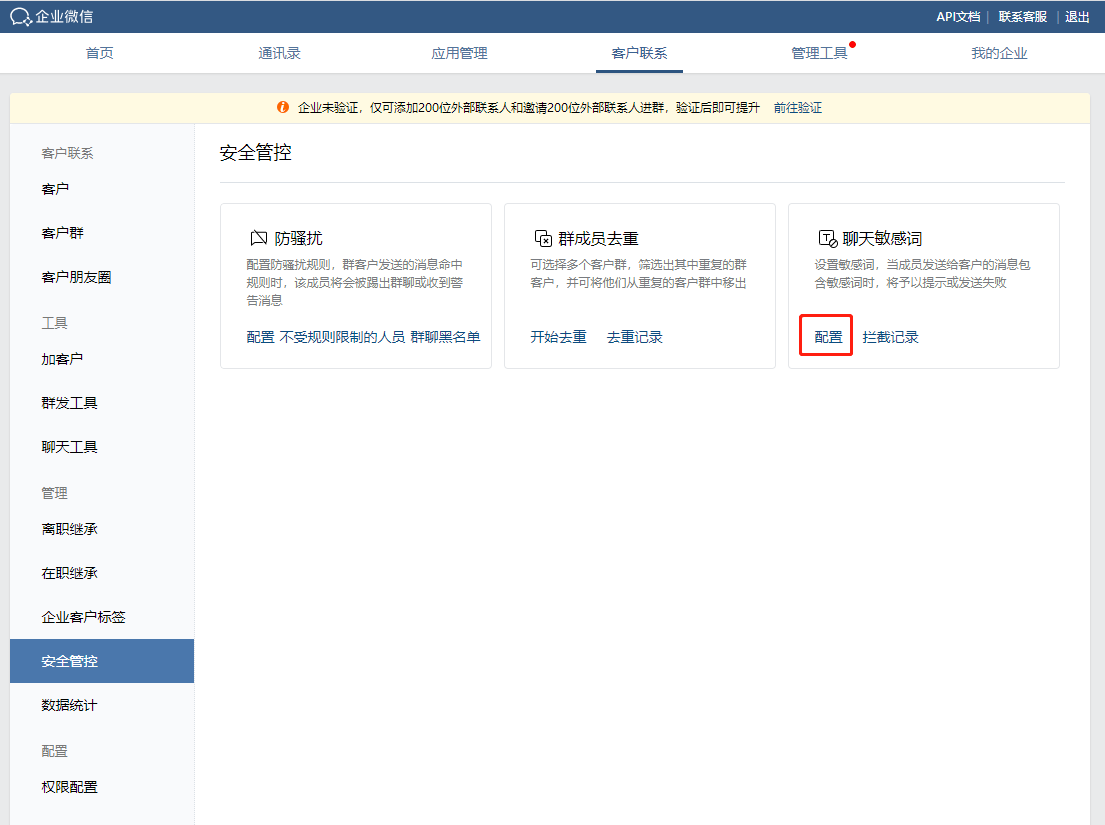Image resolution: width=1105 pixels, height=825 pixels.
Task: Open 群聊黑名单 in 防骚扰 card
Action: pos(445,337)
